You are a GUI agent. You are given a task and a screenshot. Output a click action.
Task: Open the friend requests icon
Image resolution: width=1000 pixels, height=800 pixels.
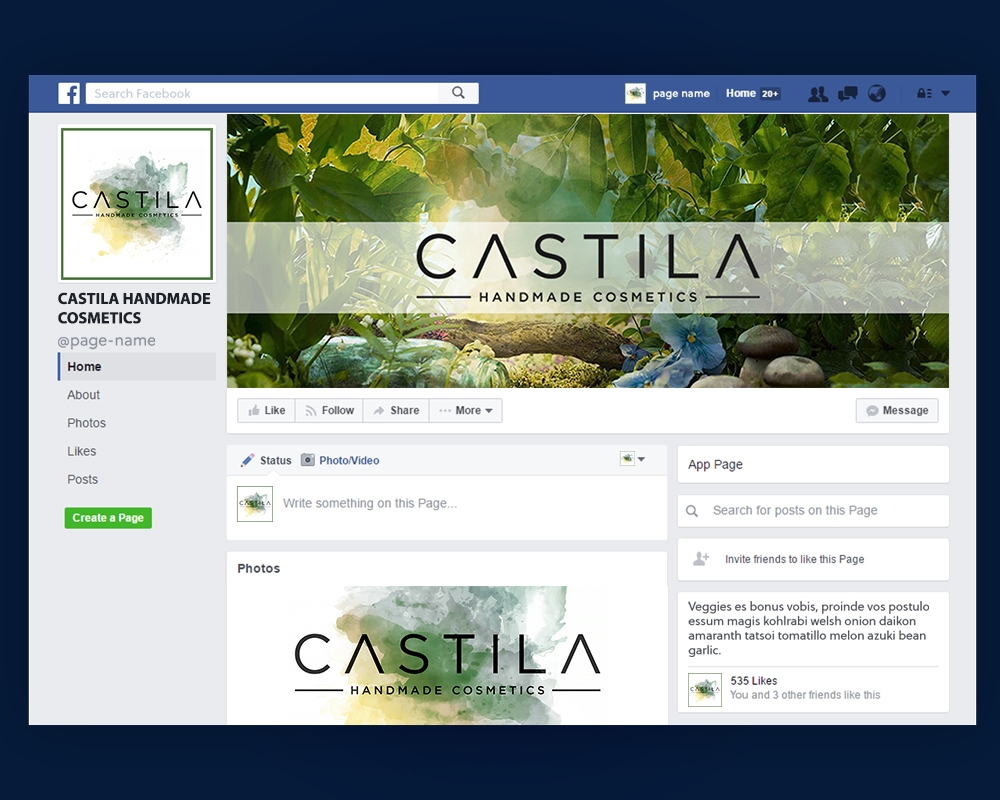(x=818, y=93)
